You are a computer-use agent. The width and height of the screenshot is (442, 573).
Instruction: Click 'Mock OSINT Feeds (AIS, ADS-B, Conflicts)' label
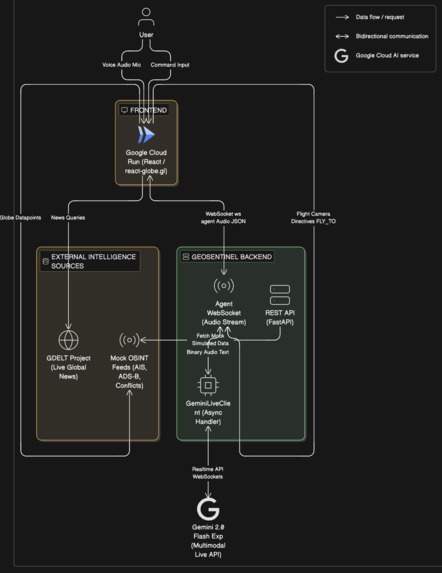[x=129, y=372]
